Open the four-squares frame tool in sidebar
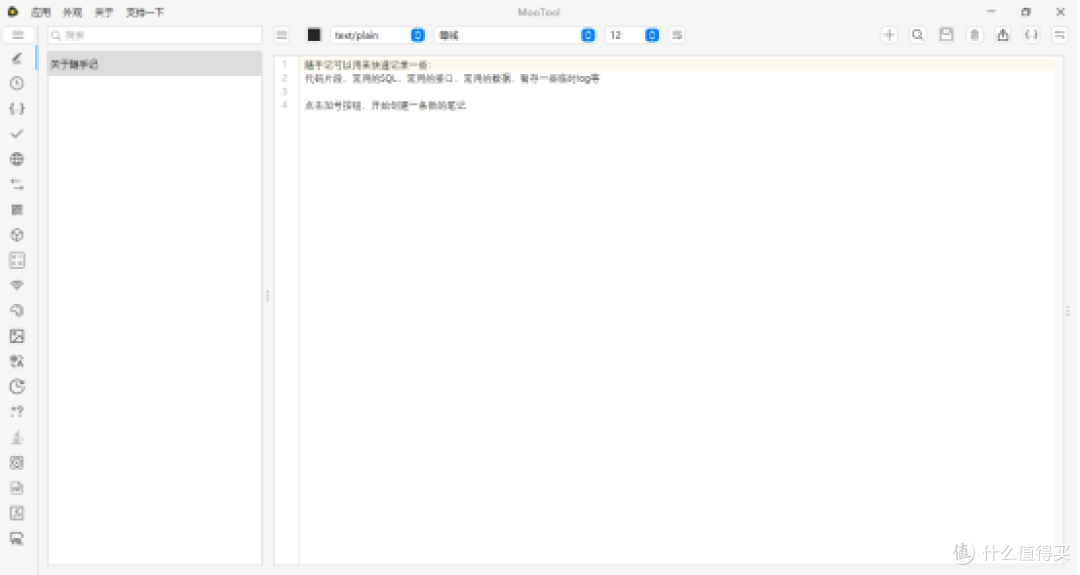The width and height of the screenshot is (1080, 575). 17,260
